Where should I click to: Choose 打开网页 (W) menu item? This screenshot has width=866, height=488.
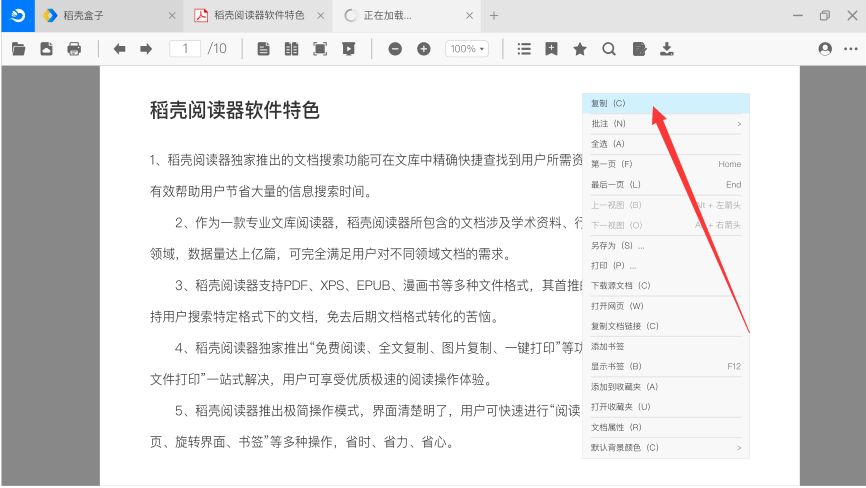666,306
